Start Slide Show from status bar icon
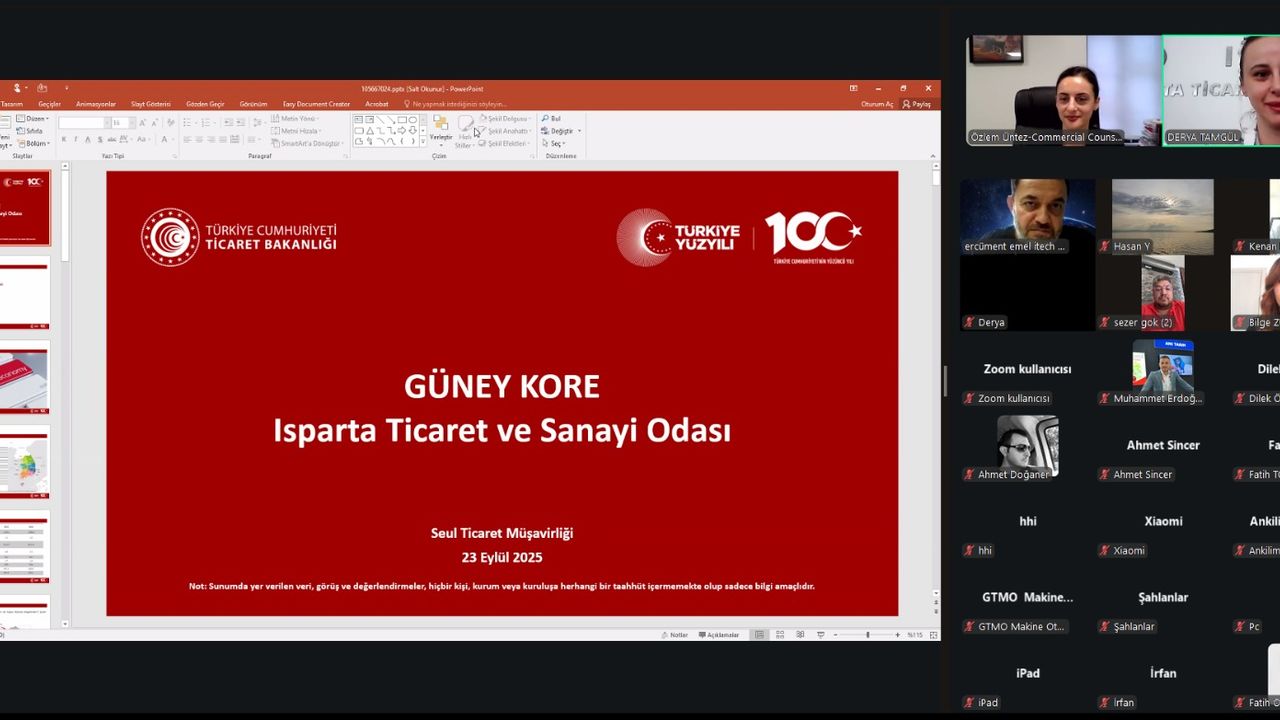The width and height of the screenshot is (1280, 720). (820, 635)
